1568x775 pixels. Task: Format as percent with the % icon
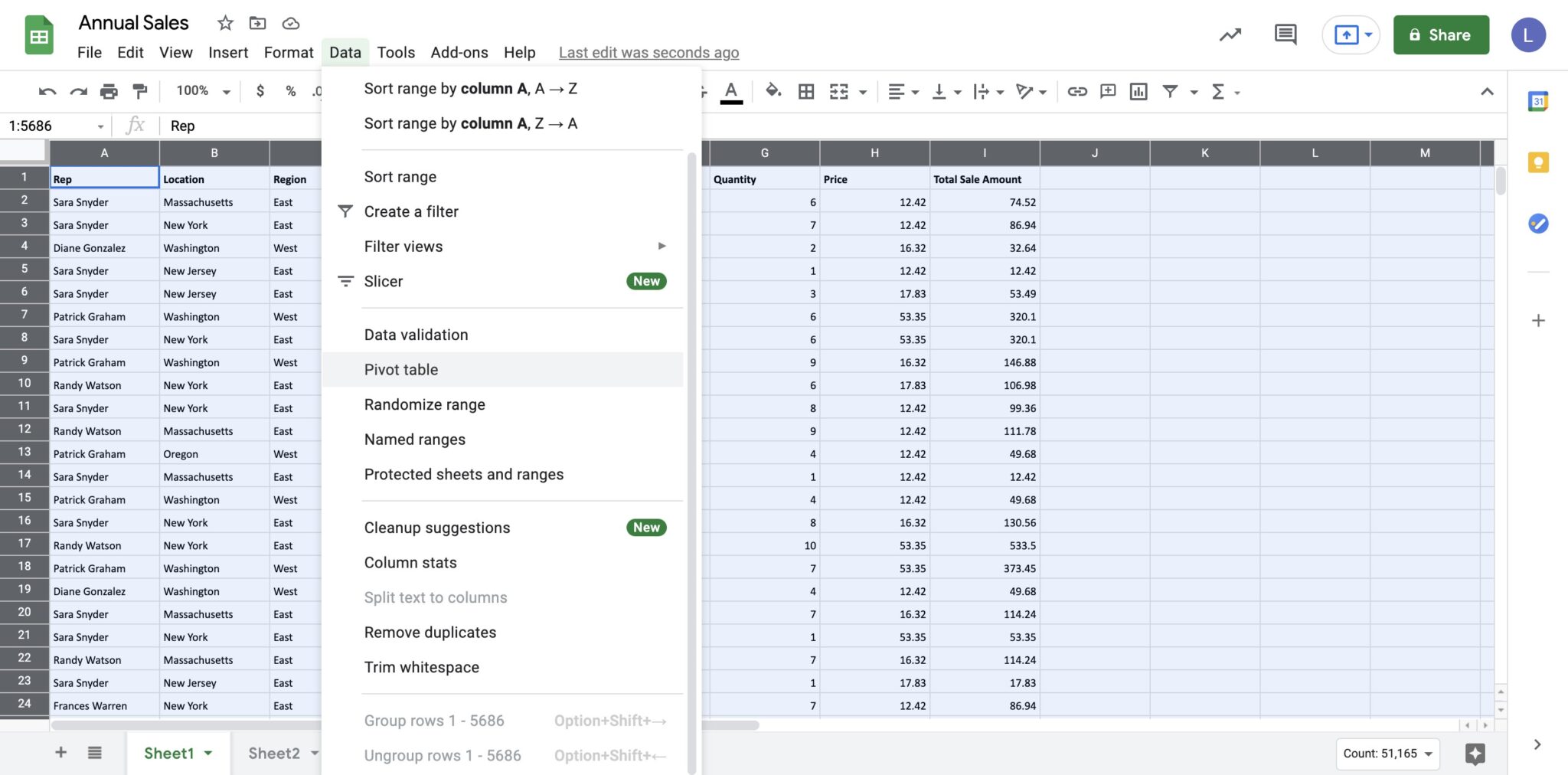click(x=290, y=91)
